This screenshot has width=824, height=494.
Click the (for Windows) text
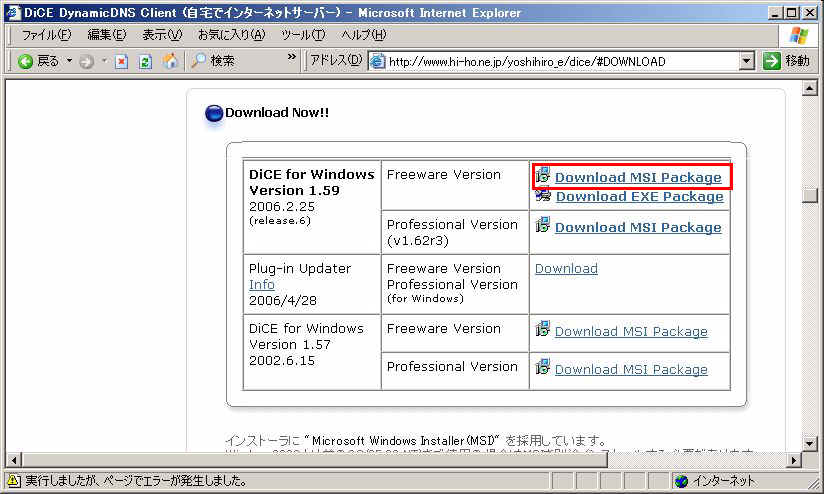425,299
